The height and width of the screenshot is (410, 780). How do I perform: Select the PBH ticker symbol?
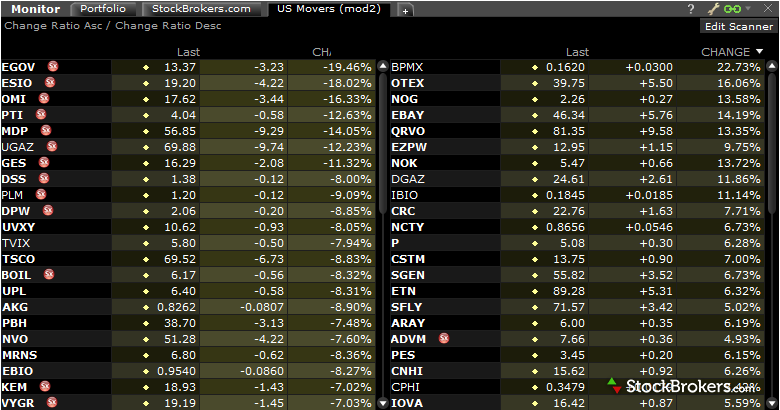(14, 322)
